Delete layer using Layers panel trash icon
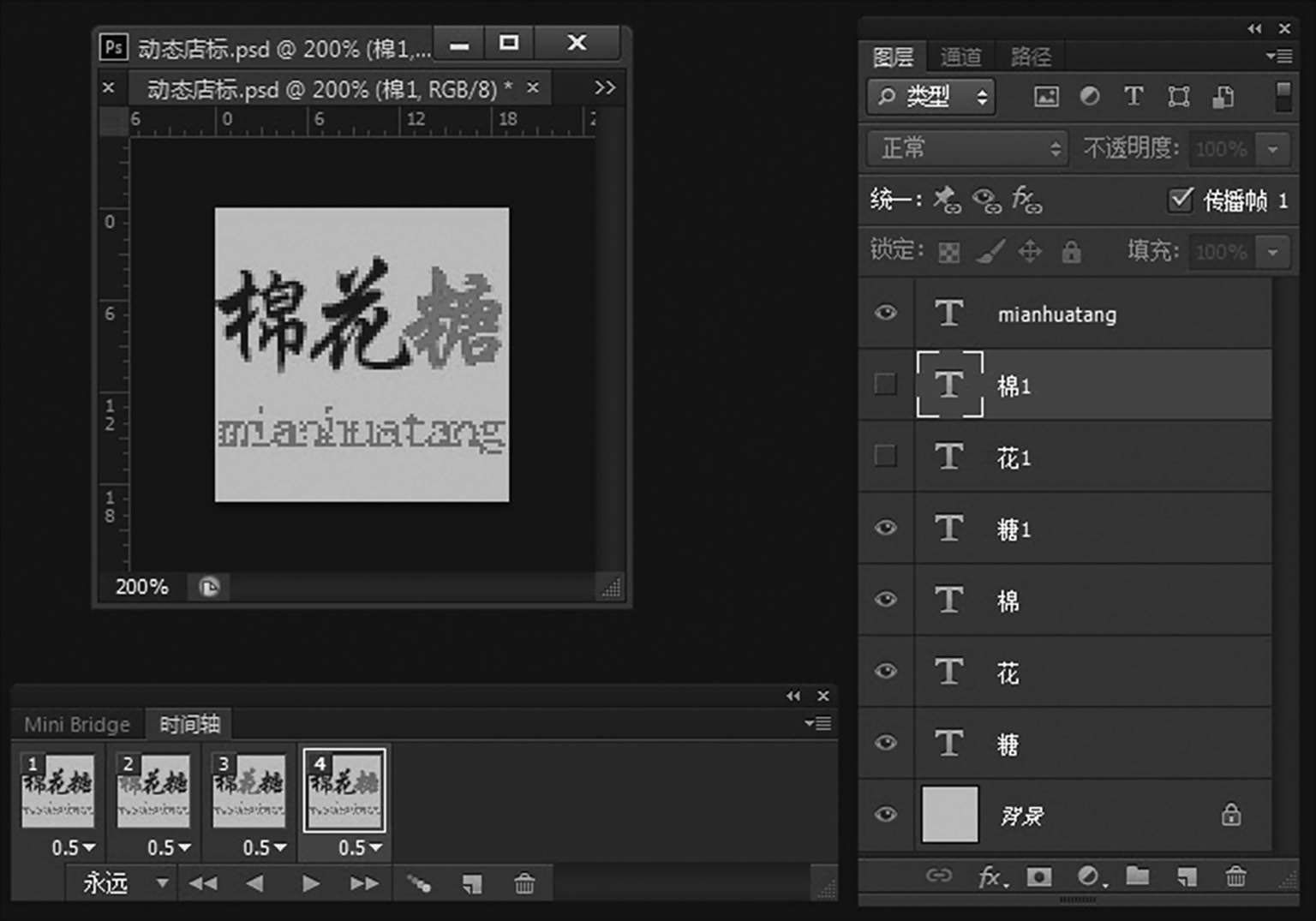 [x=1235, y=876]
